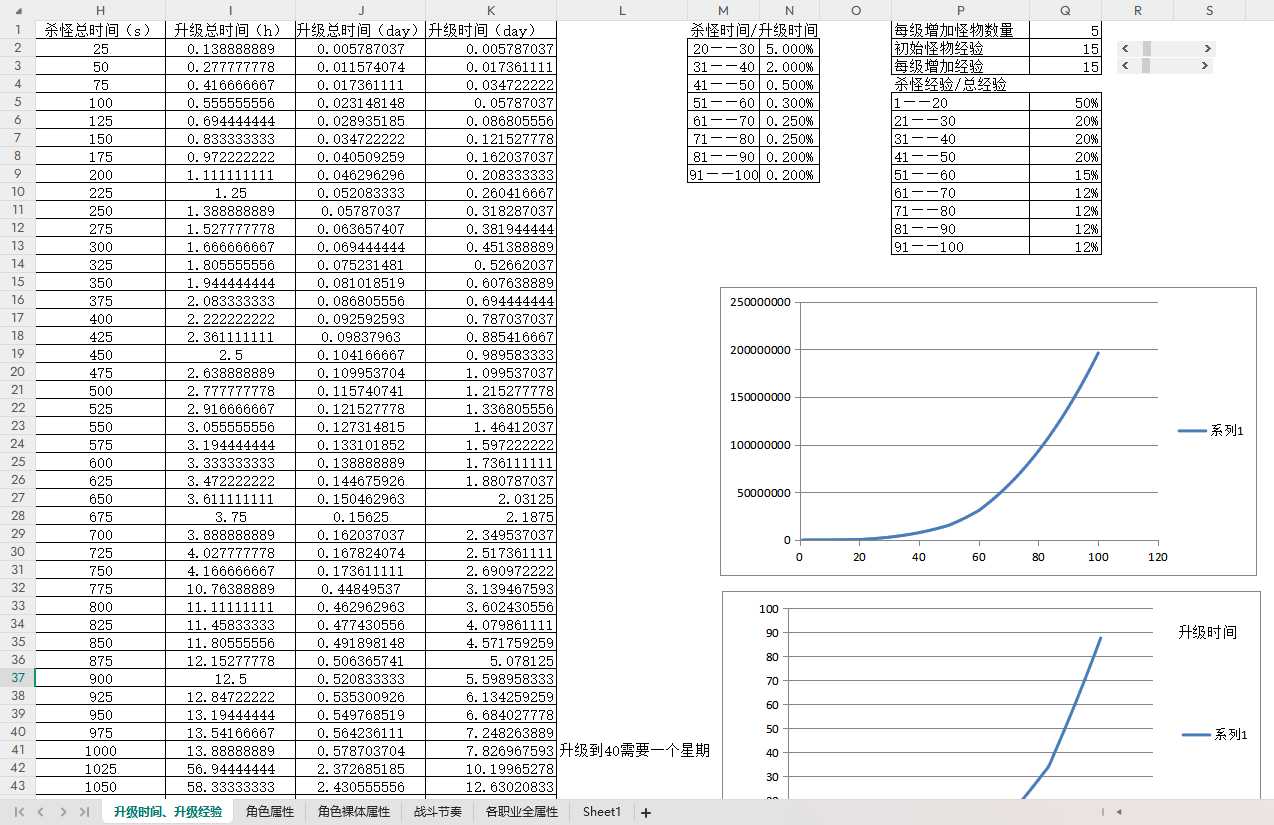The image size is (1274, 825).
Task: Select row 20 header
Action: pyautogui.click(x=17, y=372)
